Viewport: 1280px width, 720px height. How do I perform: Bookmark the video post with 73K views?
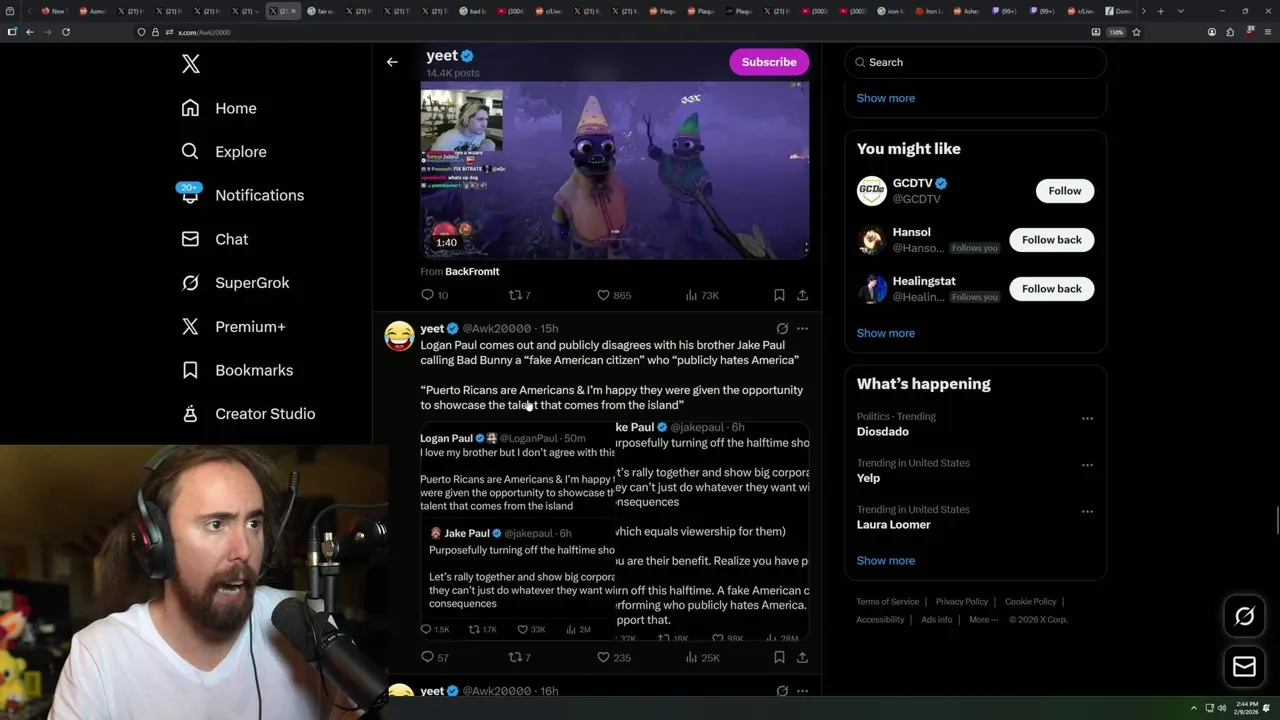click(x=779, y=295)
